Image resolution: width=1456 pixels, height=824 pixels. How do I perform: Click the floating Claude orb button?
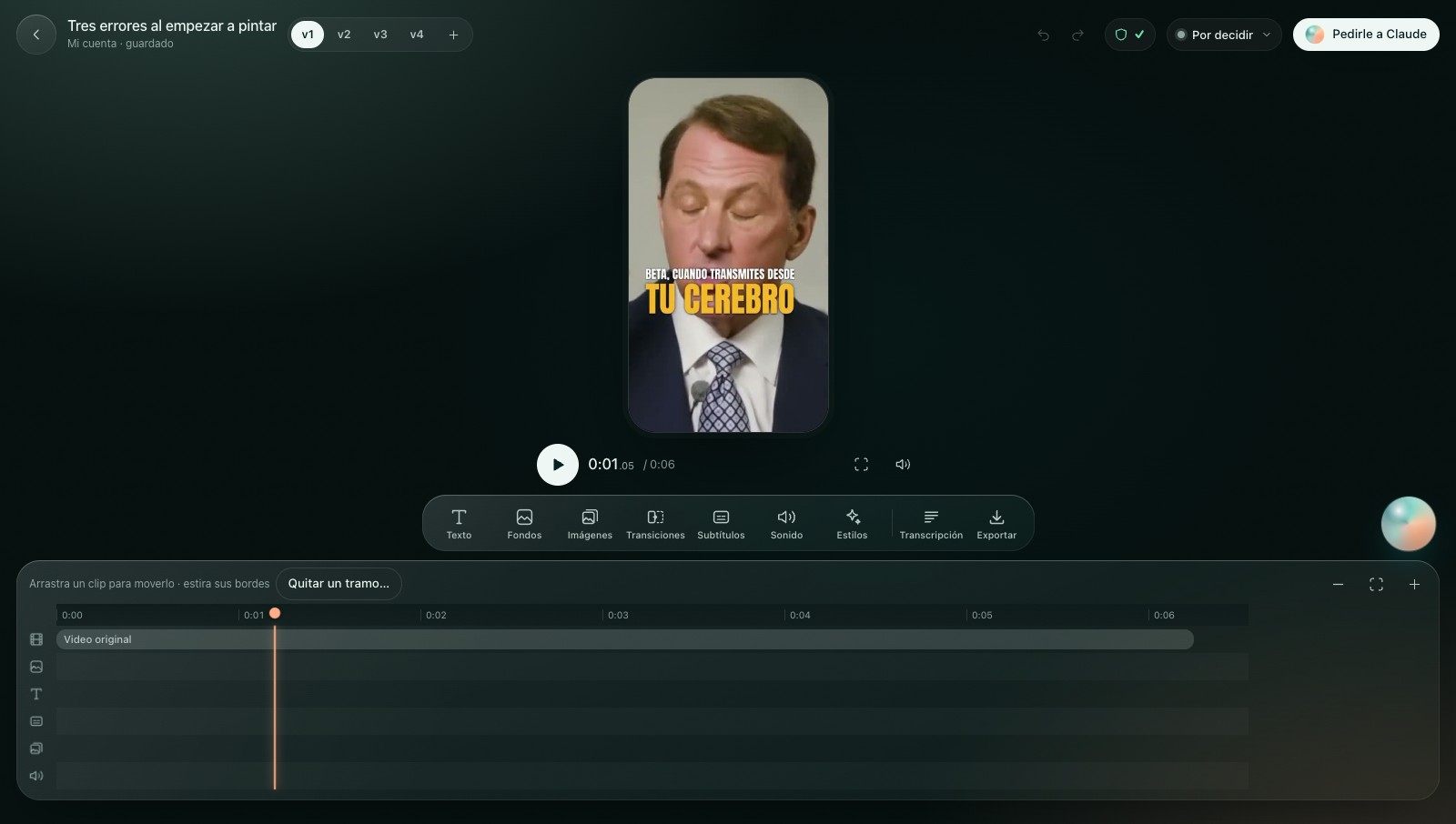1409,524
